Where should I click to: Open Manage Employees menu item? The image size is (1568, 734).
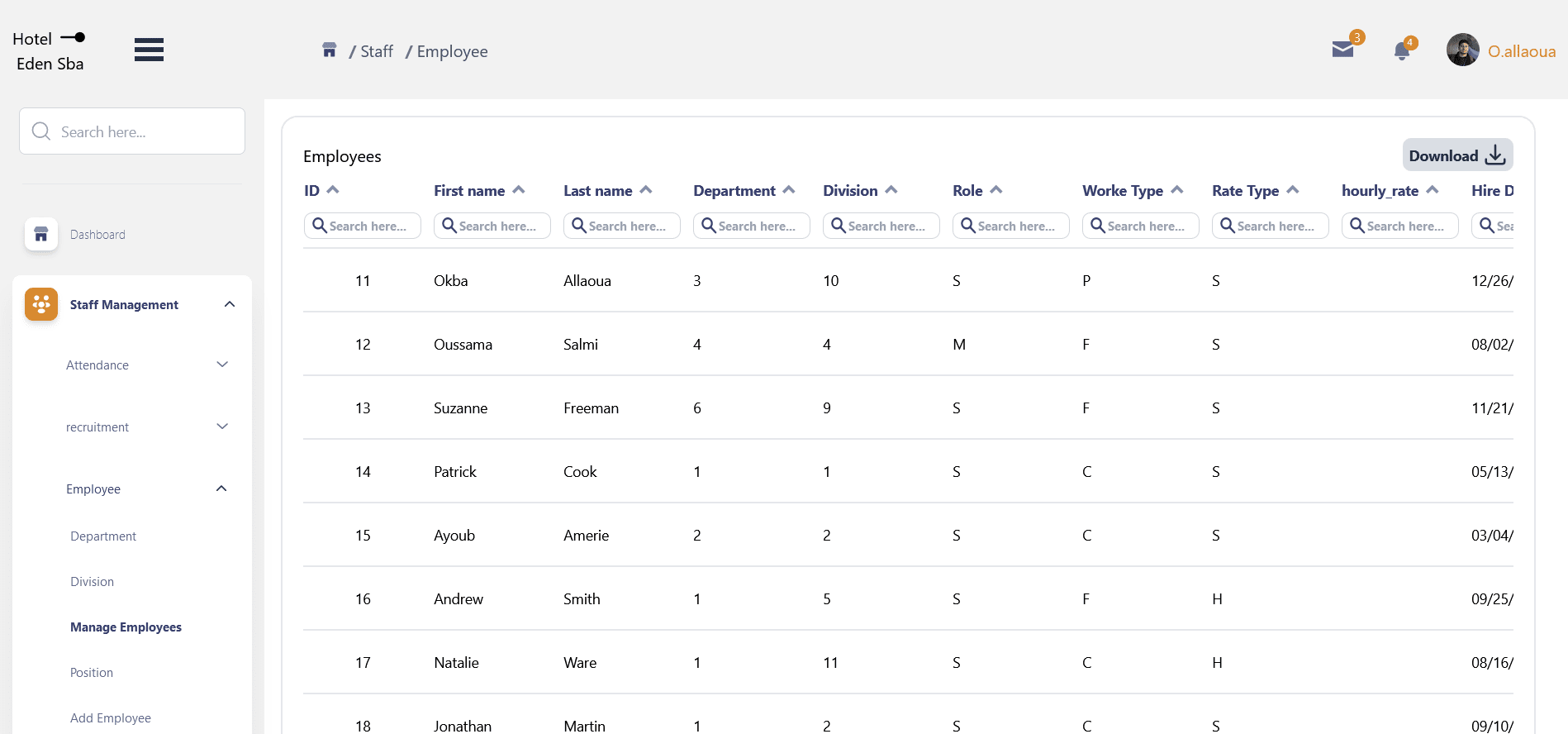pos(126,627)
